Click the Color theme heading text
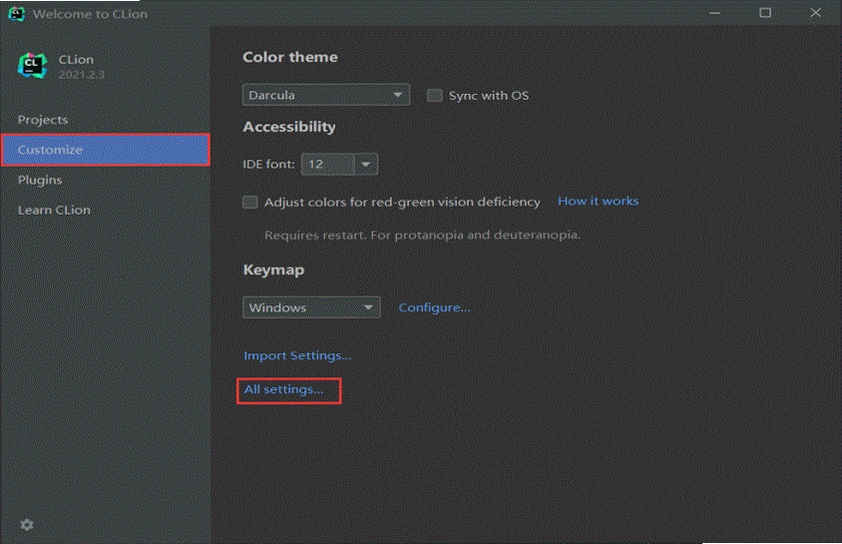This screenshot has height=544, width=842. click(290, 57)
